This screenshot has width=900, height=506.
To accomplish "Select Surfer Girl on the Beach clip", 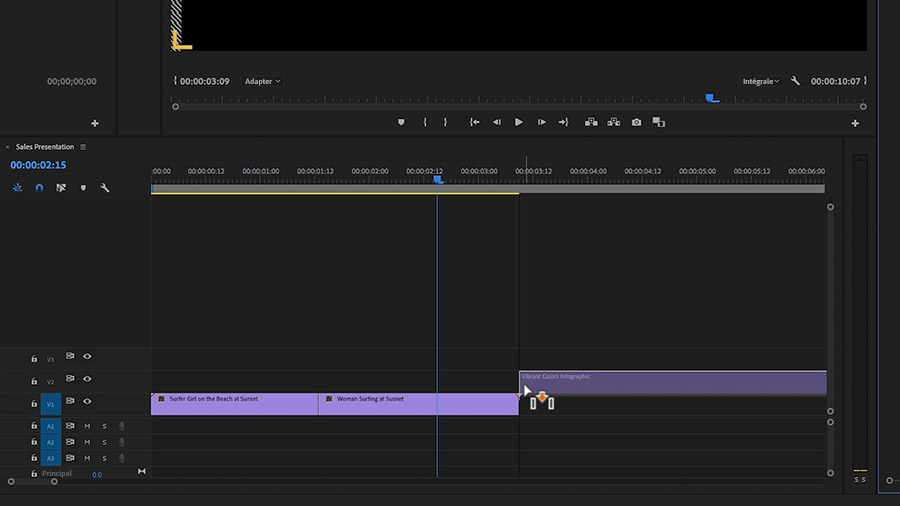I will click(x=235, y=404).
